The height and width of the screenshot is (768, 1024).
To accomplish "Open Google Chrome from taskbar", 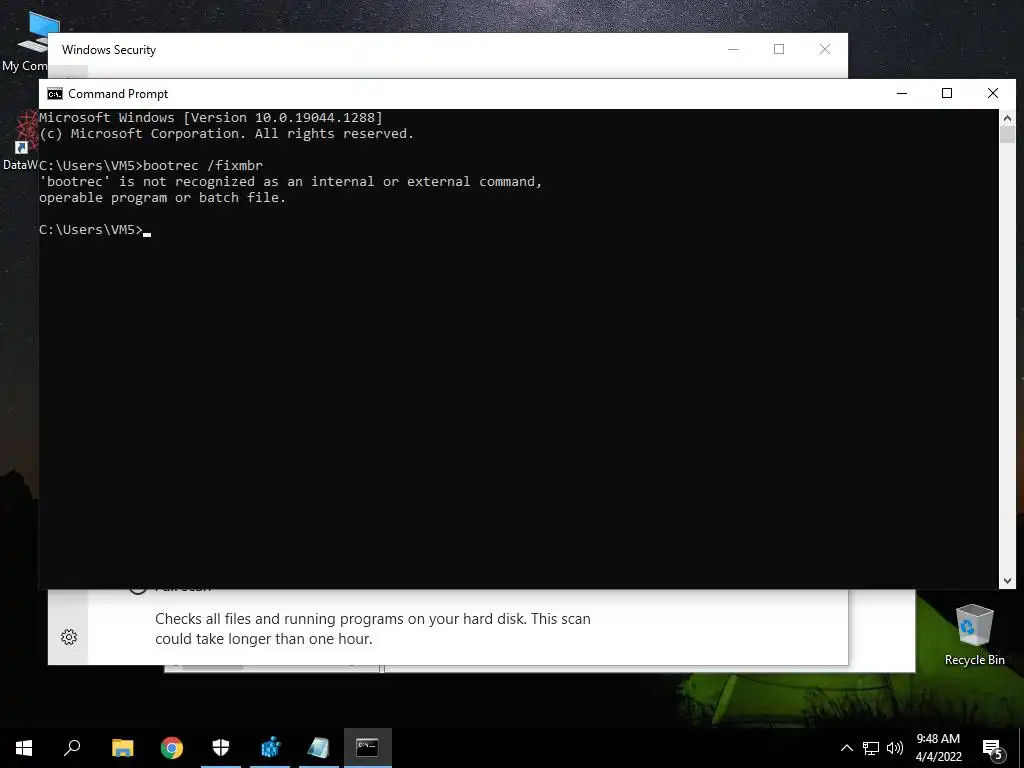I will coord(172,748).
